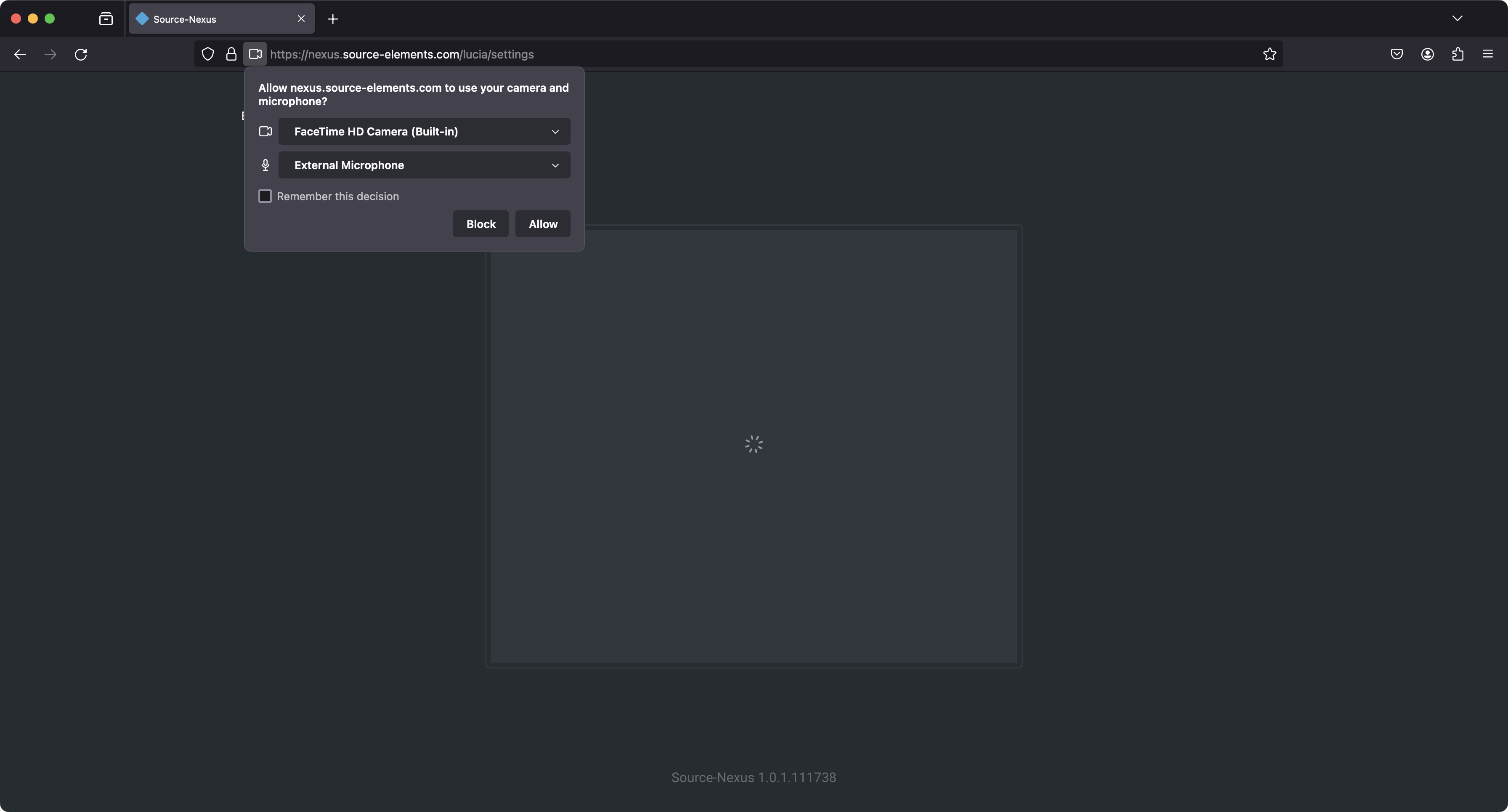Bookmark this page with the star icon
Viewport: 1508px width, 812px height.
click(x=1269, y=54)
